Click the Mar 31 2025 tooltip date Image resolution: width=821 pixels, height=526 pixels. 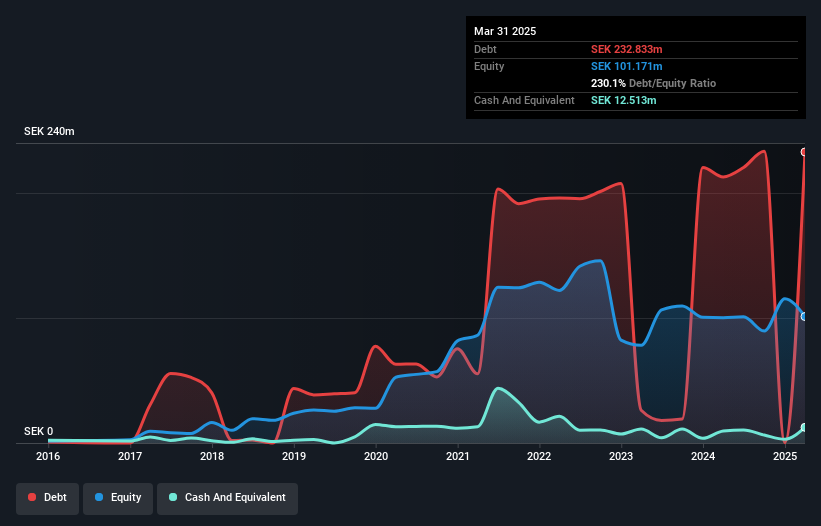click(505, 31)
